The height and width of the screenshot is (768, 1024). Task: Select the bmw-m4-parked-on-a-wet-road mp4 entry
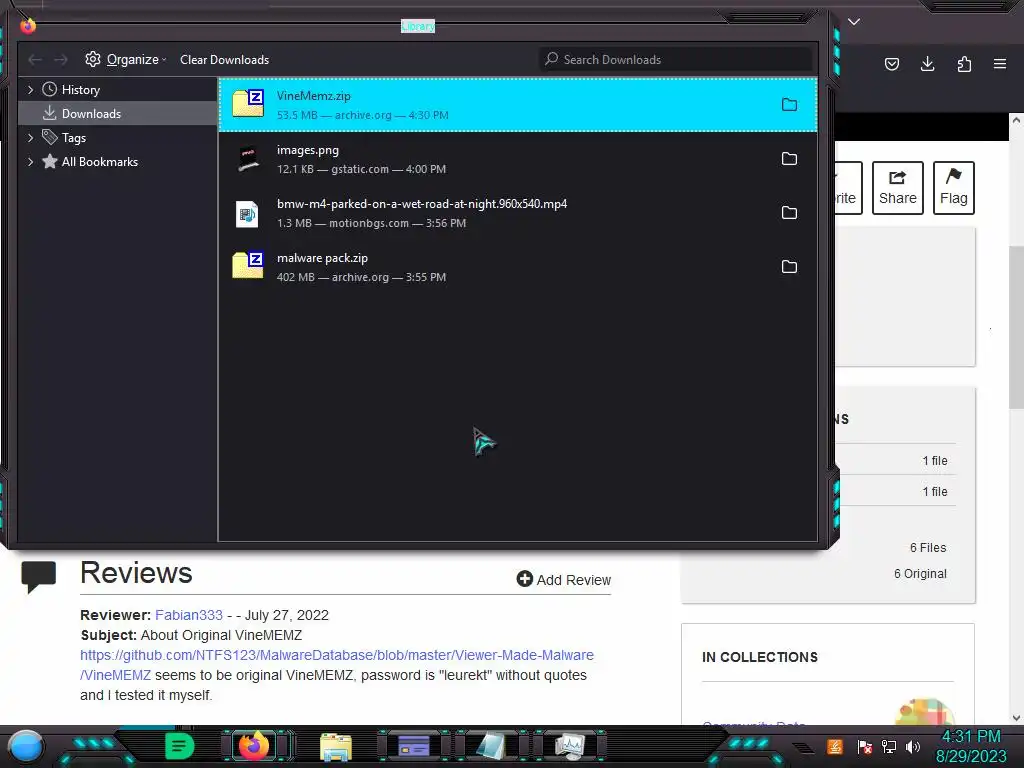[x=518, y=213]
